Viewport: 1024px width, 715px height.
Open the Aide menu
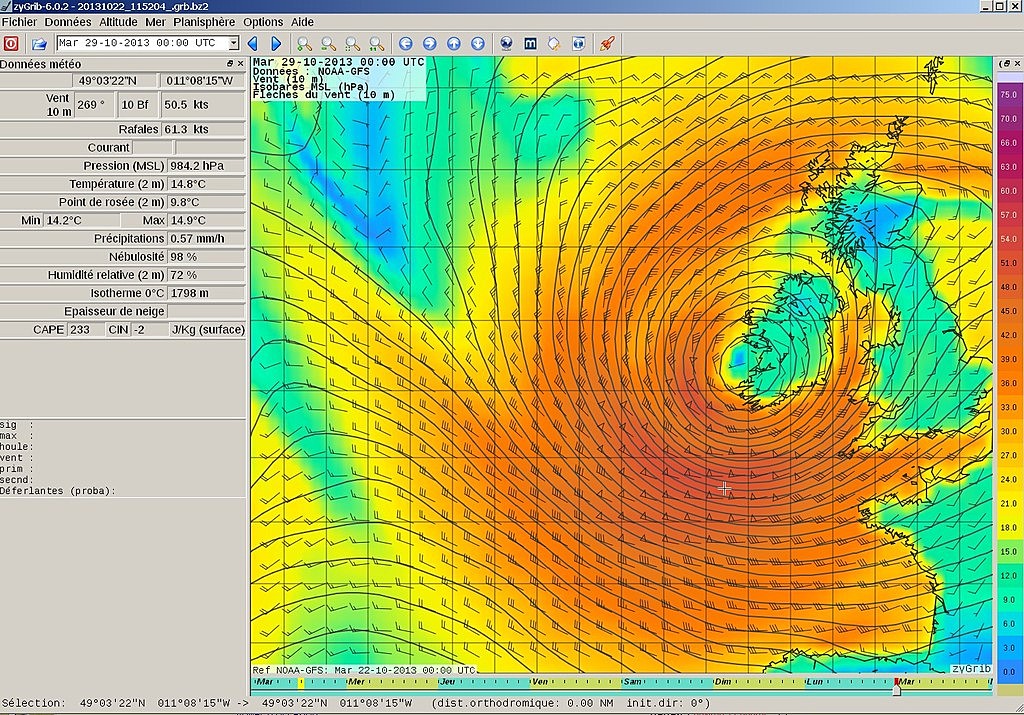tap(302, 22)
